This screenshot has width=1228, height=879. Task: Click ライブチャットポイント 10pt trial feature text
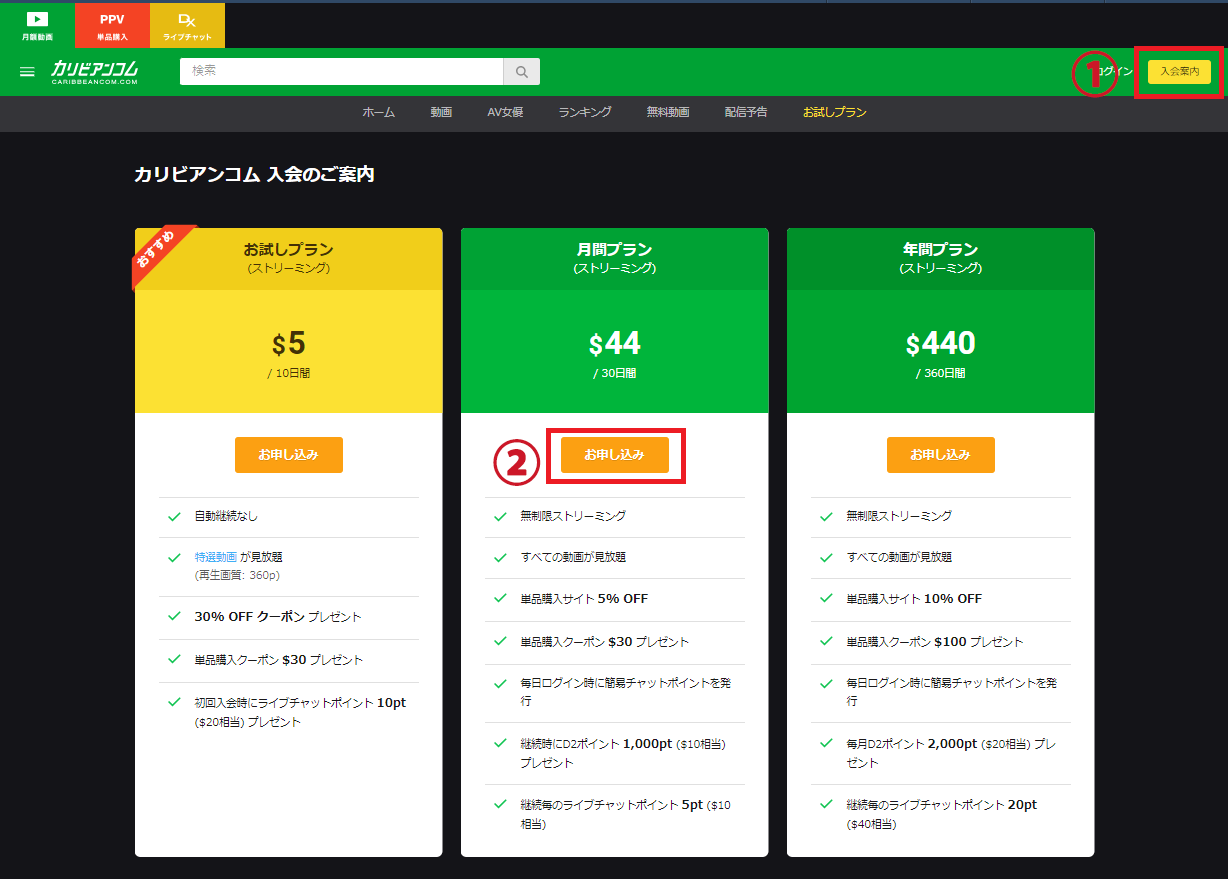300,712
